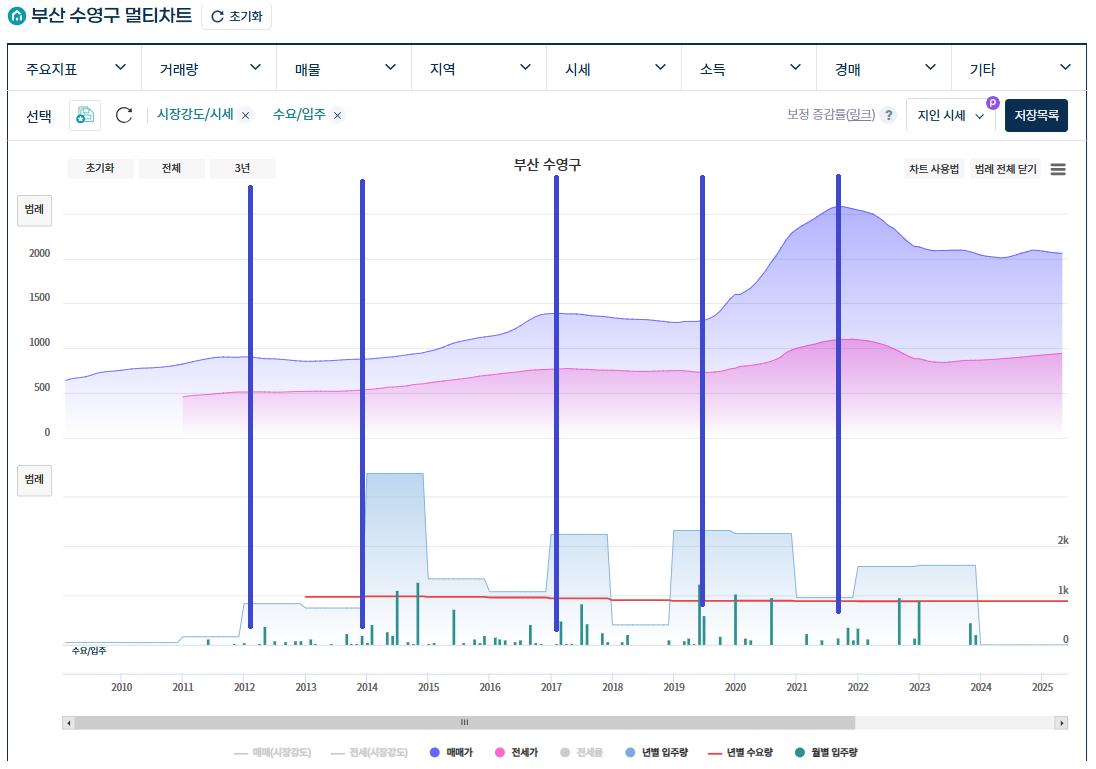Toggle 매매(시장강도) legend series
Viewport: 1096px width, 769px height.
coord(273,753)
